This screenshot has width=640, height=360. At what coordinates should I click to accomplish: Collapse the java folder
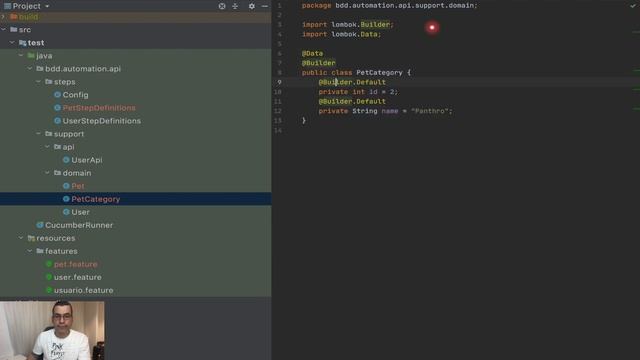(x=21, y=56)
